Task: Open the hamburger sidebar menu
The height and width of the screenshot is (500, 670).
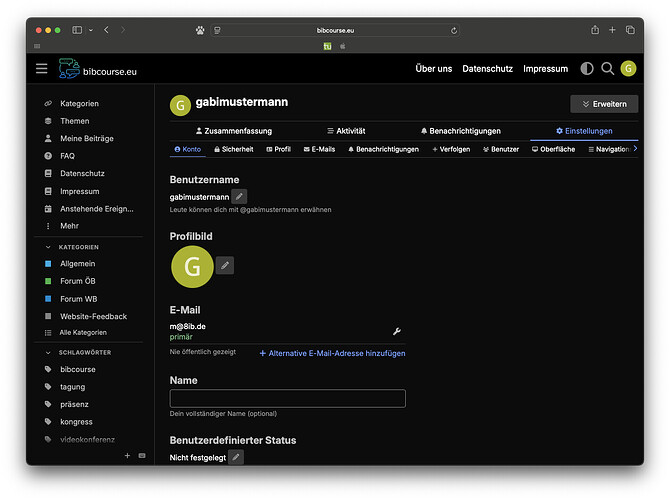Action: 41,68
